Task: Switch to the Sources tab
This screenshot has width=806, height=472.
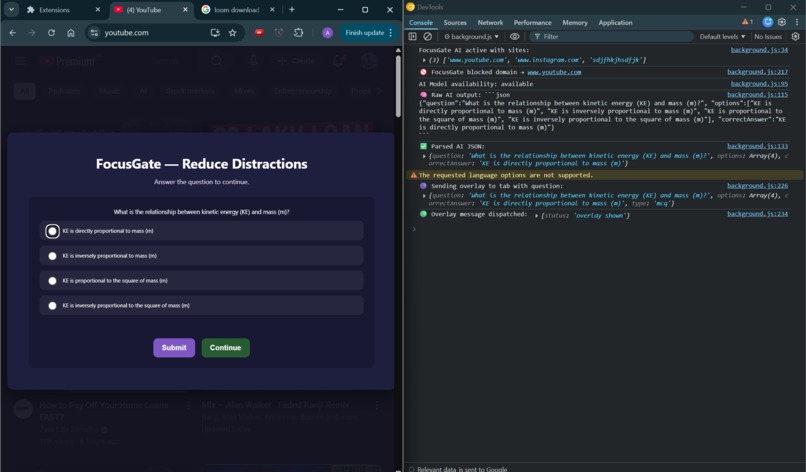Action: tap(455, 23)
